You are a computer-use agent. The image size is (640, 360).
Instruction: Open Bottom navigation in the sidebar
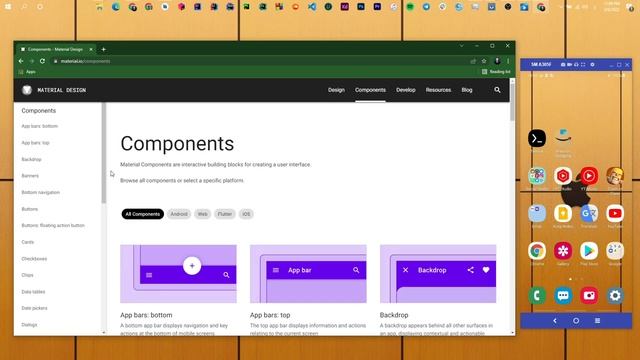pyautogui.click(x=40, y=192)
